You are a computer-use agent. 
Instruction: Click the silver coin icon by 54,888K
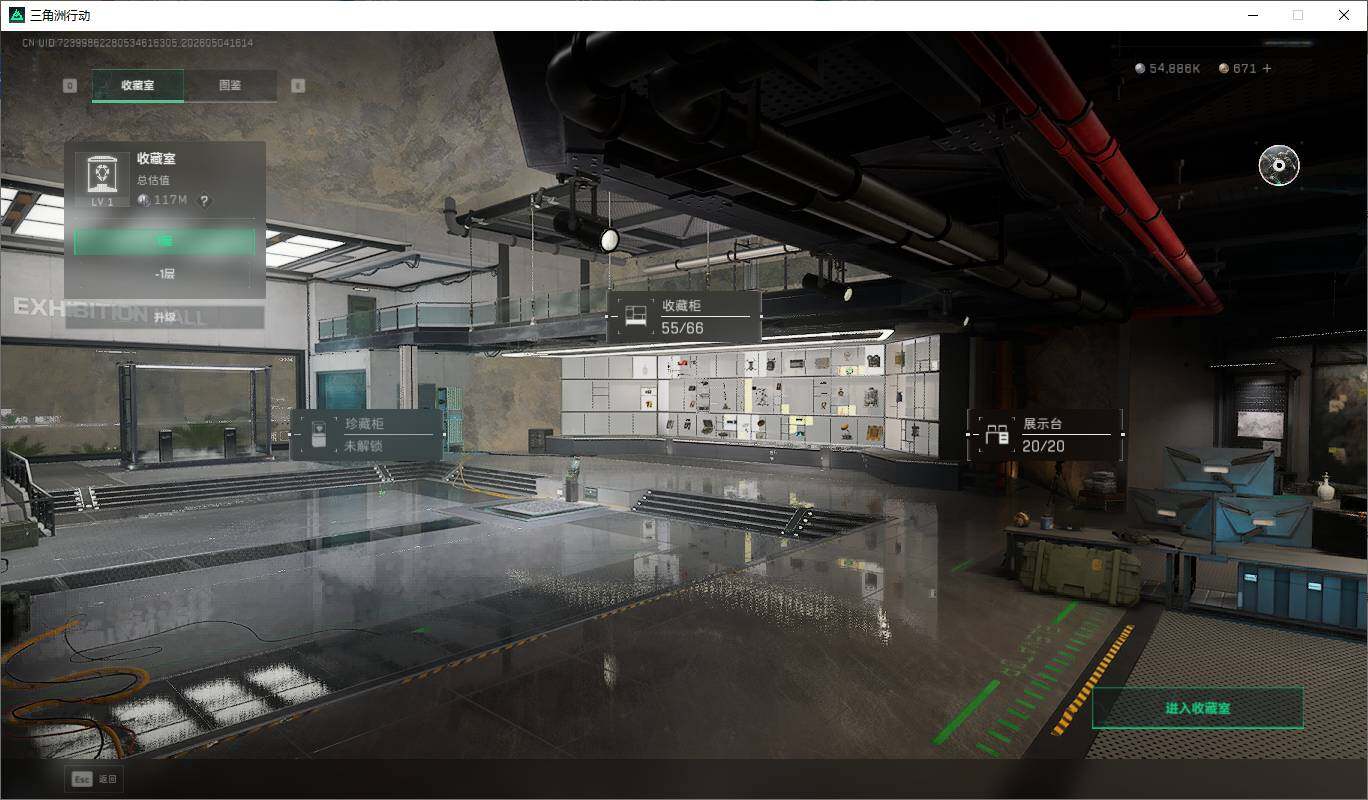tap(1140, 68)
